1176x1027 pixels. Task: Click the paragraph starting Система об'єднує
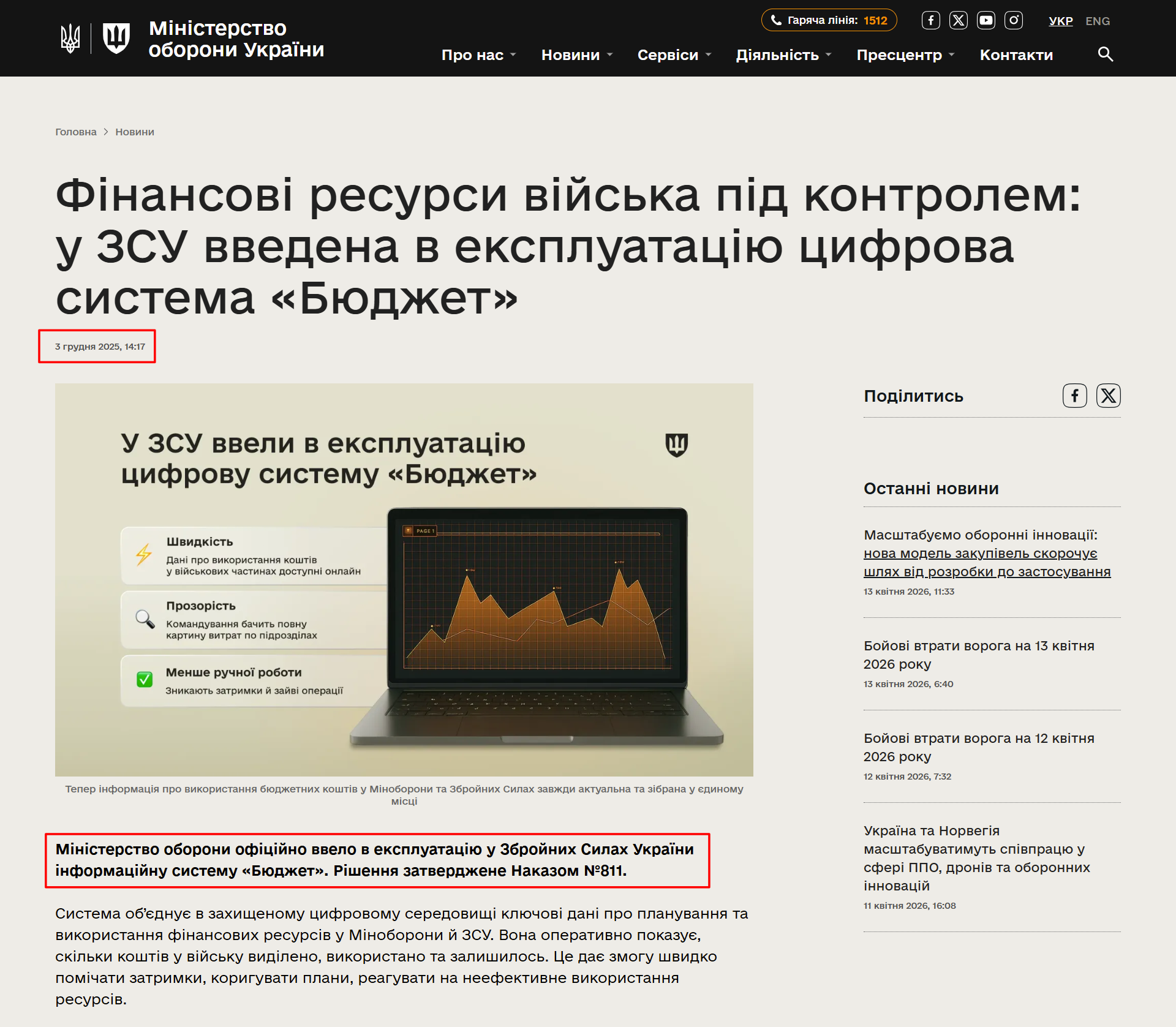tap(402, 956)
